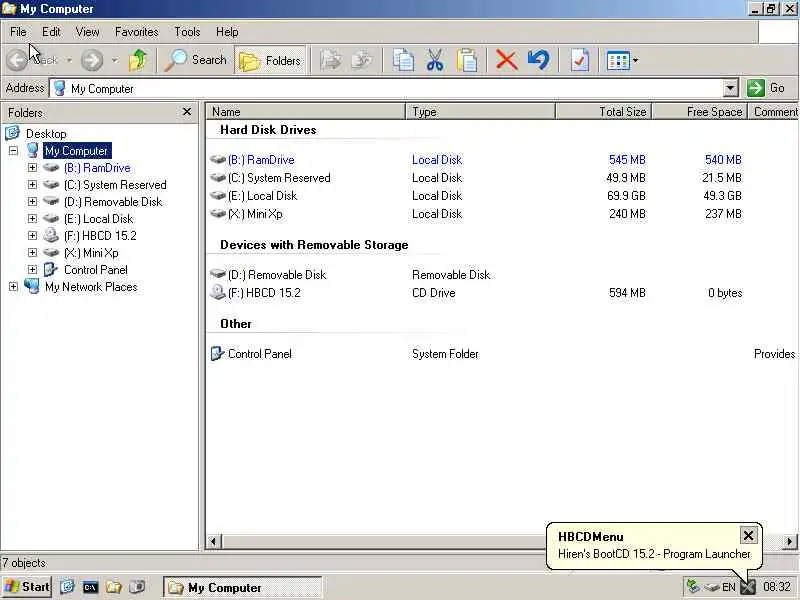Expand My Network Places tree node
The height and width of the screenshot is (600, 800).
coord(13,287)
